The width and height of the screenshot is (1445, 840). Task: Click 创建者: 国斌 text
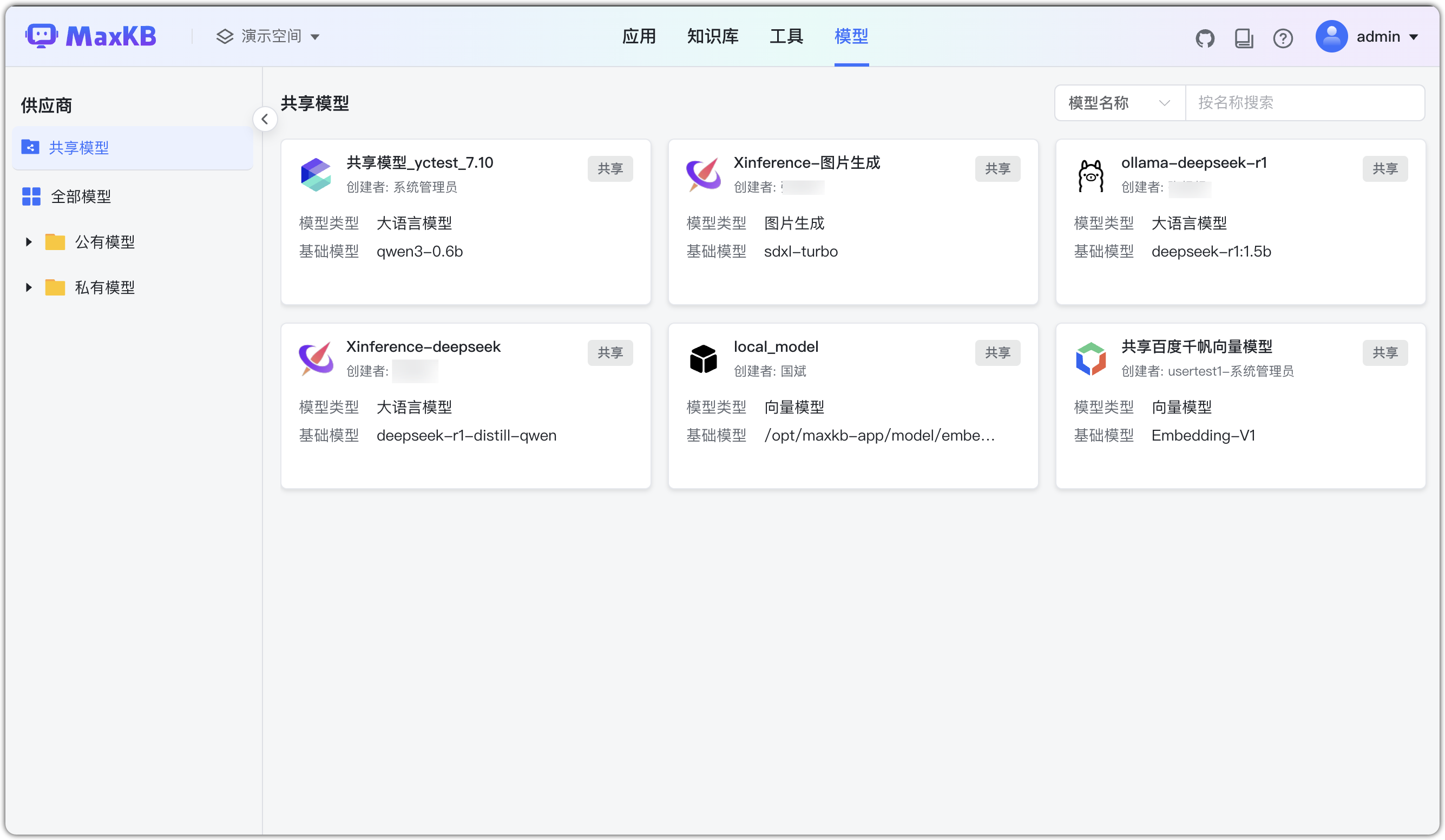(x=770, y=371)
